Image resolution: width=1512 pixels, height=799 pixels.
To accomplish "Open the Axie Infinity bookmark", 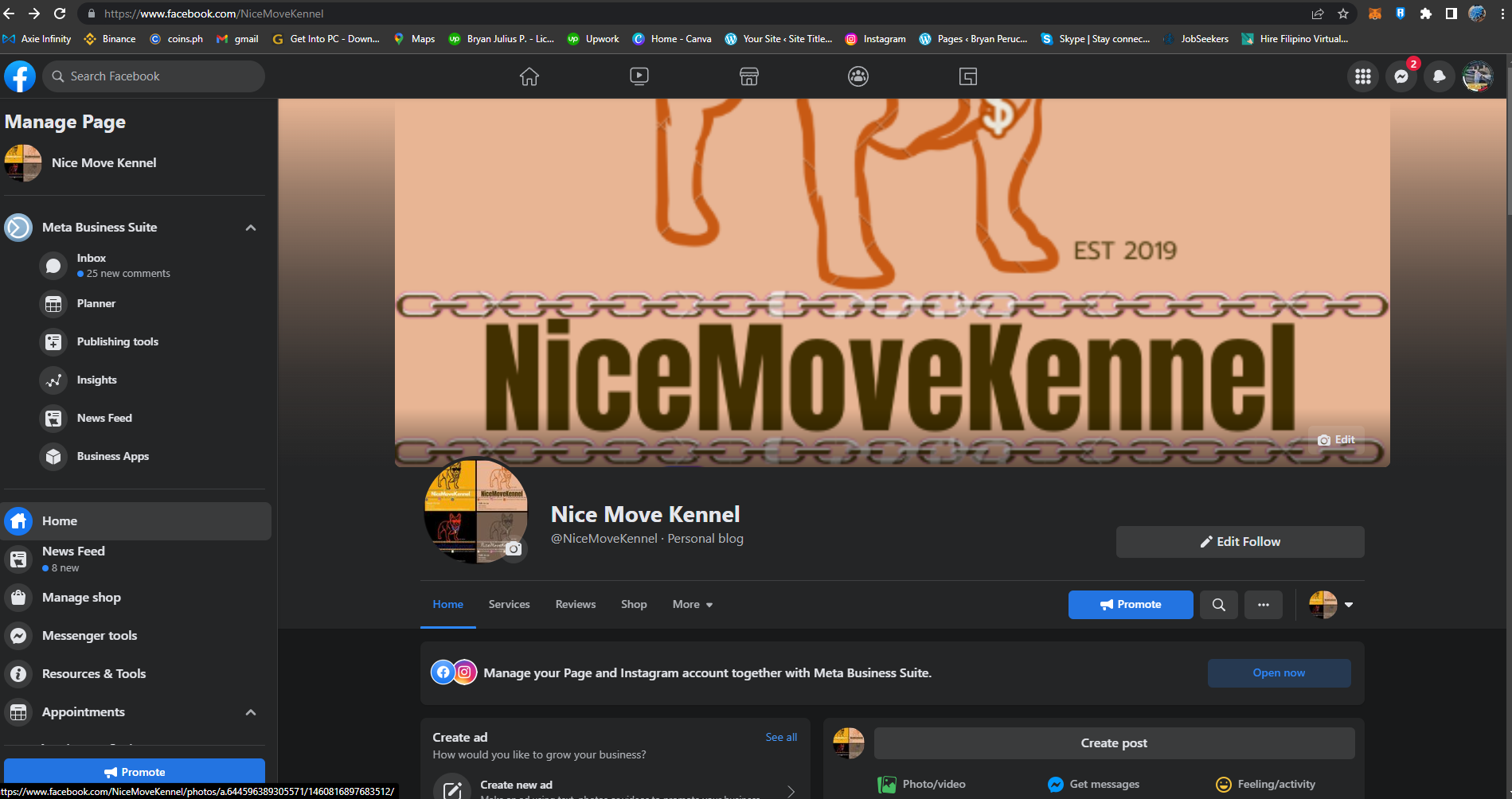I will point(37,39).
